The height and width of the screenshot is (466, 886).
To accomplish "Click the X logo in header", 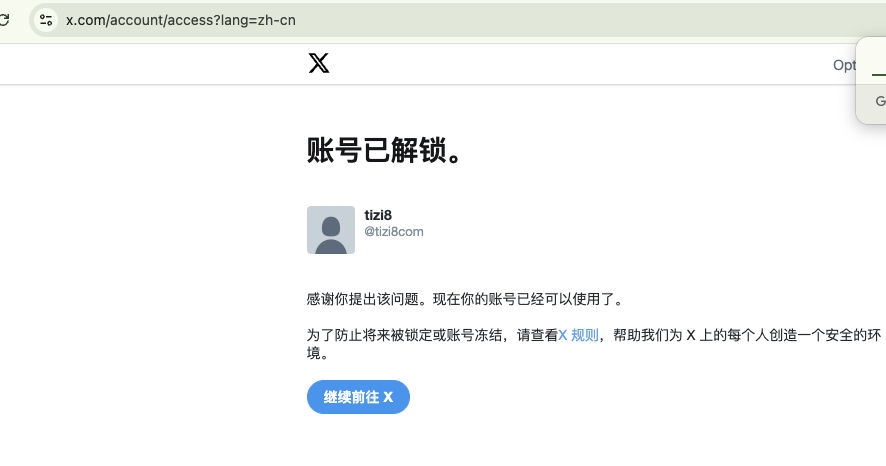I will 319,63.
